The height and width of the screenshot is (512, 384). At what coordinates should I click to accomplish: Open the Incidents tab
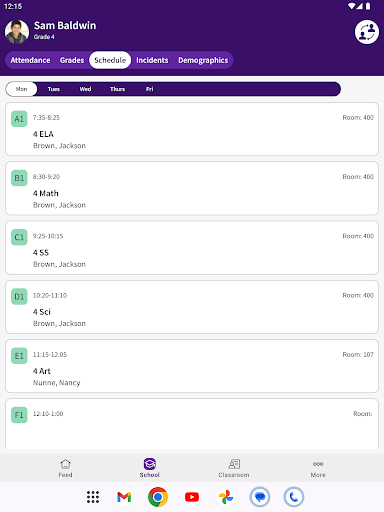(152, 60)
